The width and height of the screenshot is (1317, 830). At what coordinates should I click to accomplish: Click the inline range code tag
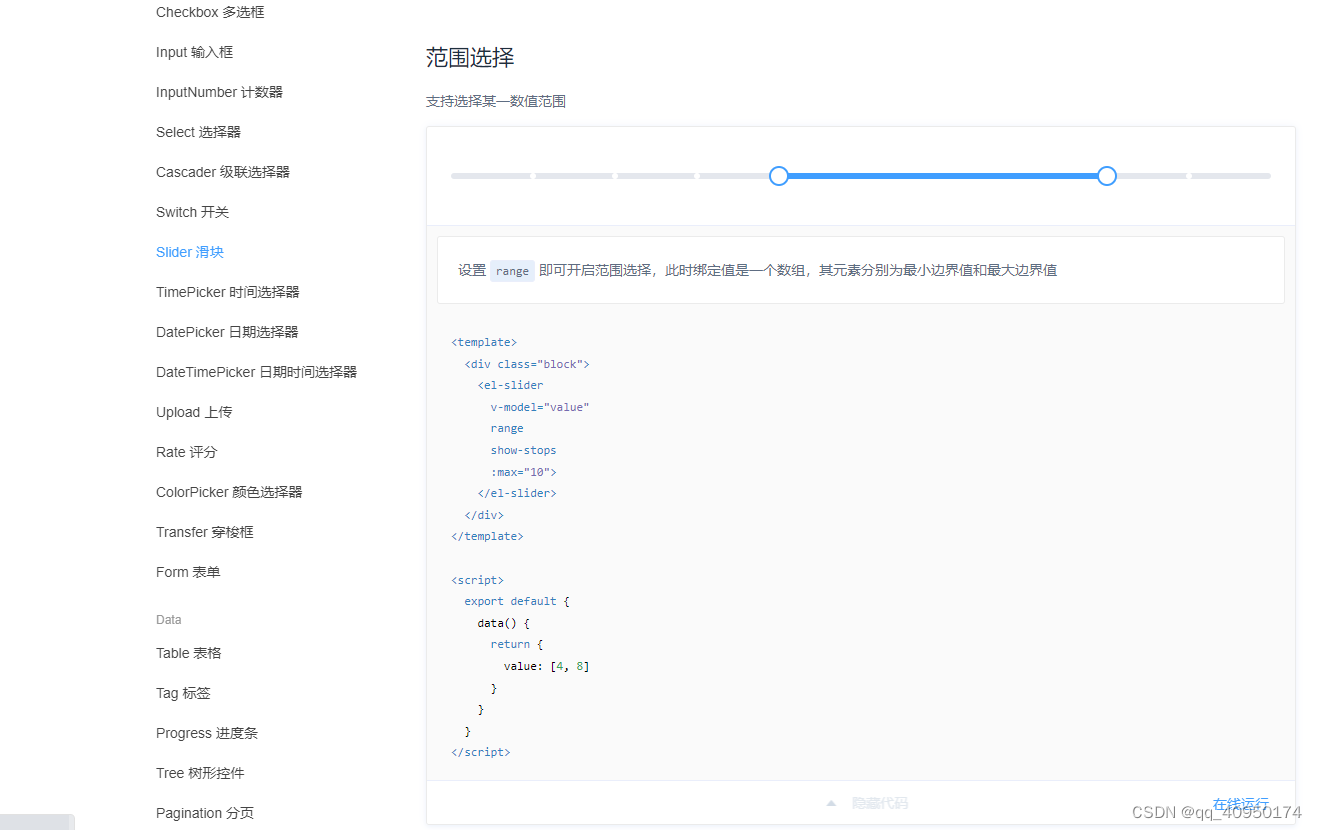[x=512, y=271]
